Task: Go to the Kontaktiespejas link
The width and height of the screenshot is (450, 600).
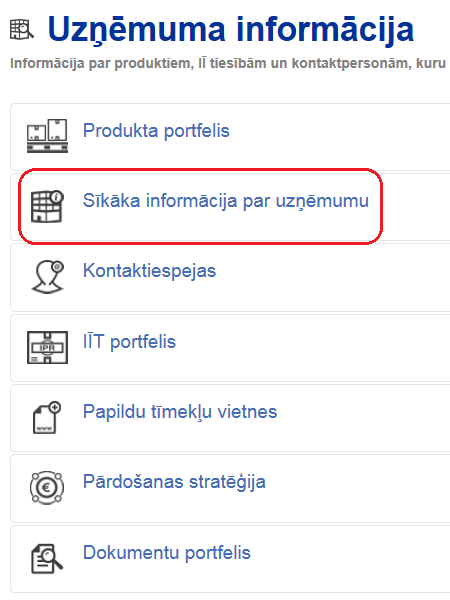Action: click(x=149, y=271)
